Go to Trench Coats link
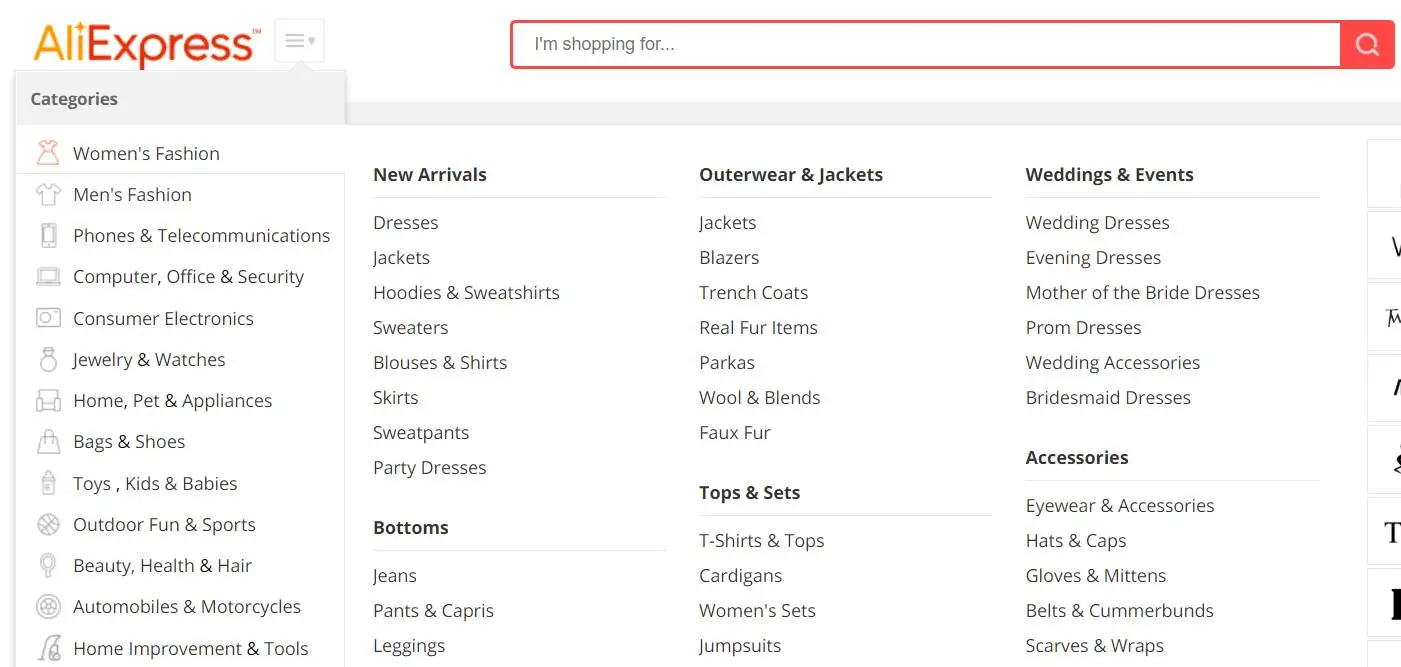 [x=753, y=293]
